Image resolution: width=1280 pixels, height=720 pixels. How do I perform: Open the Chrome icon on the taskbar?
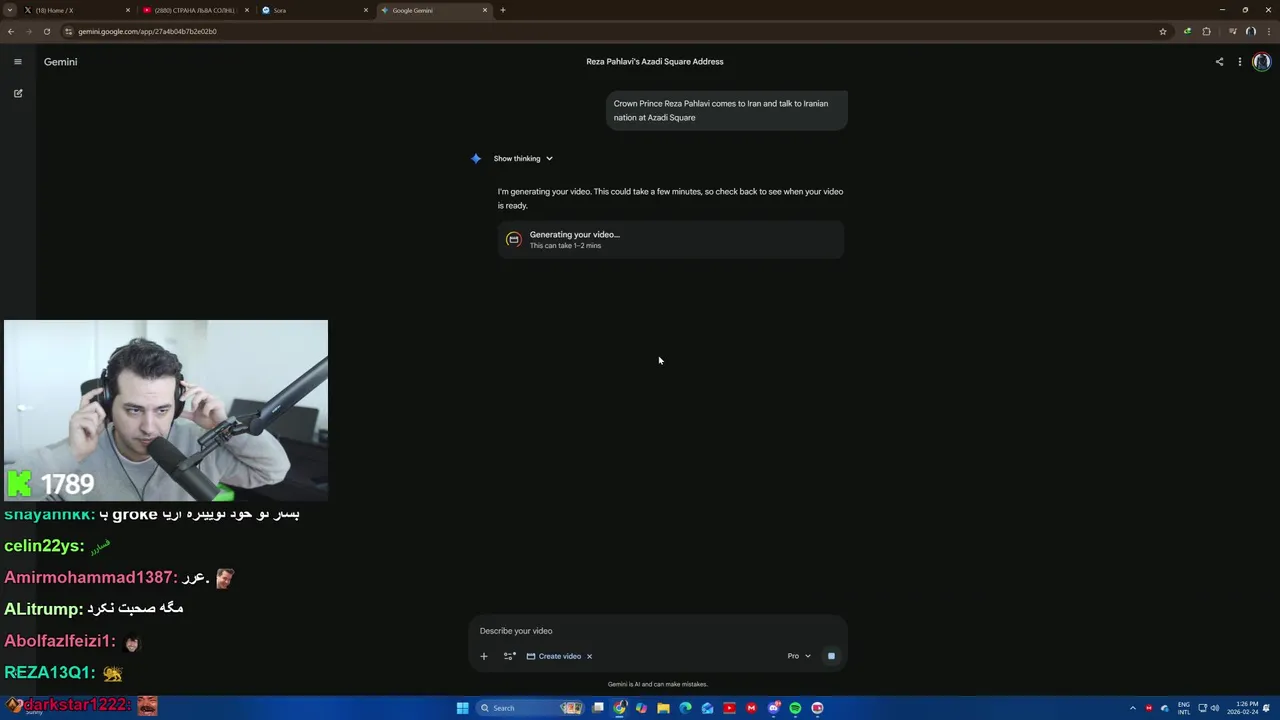coord(620,708)
